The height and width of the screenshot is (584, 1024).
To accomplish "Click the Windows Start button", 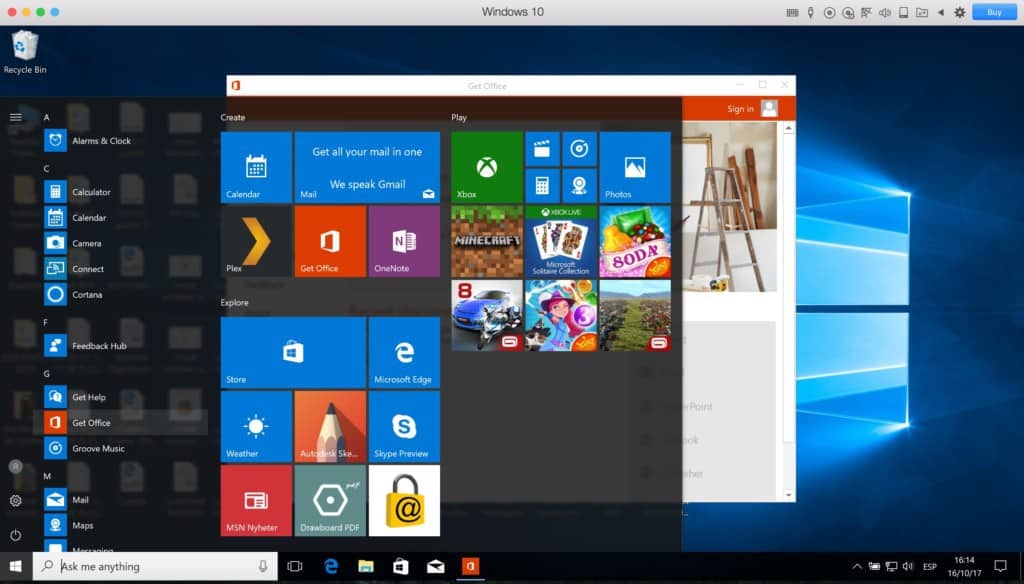I will [x=16, y=566].
